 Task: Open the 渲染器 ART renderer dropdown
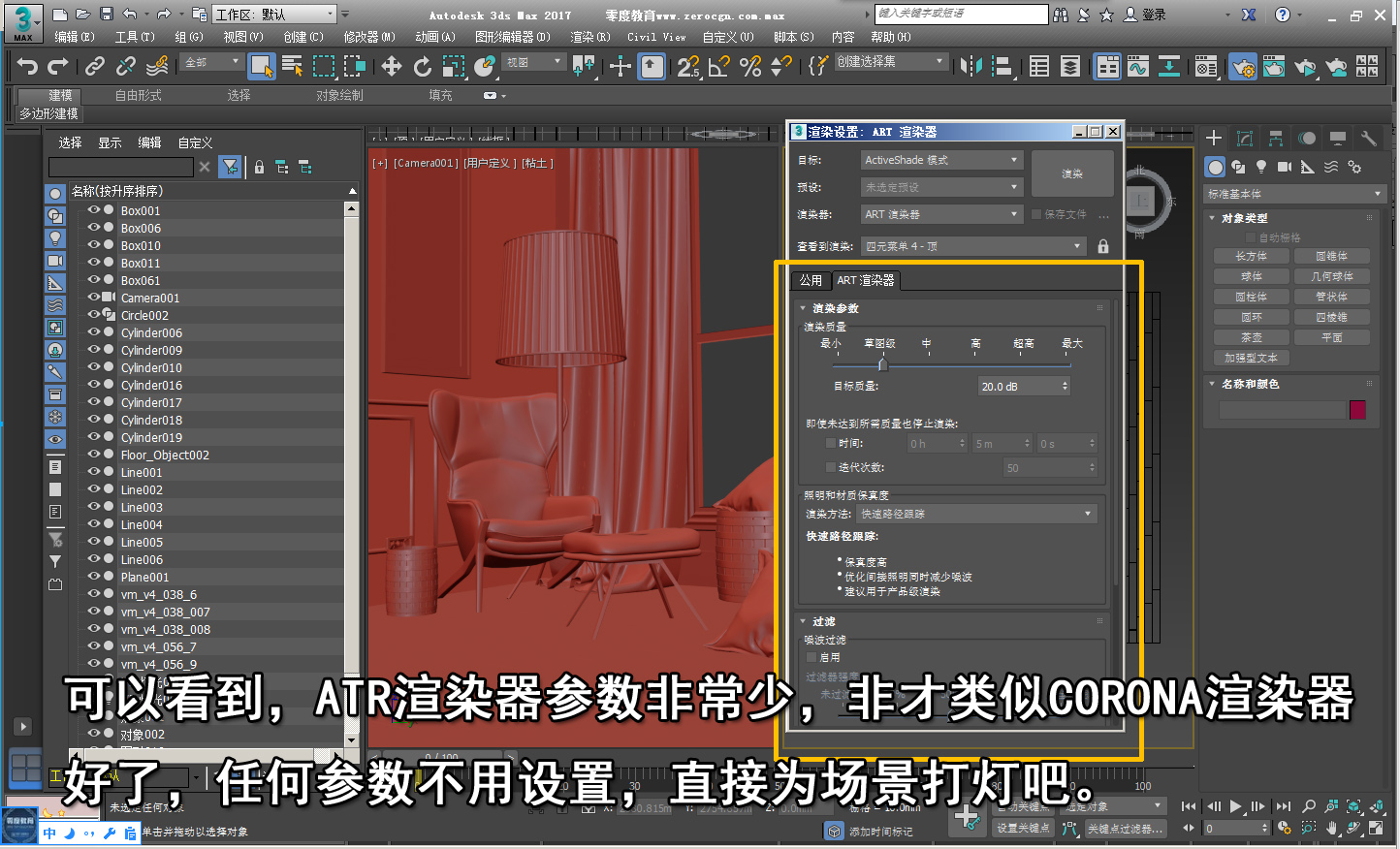click(942, 214)
